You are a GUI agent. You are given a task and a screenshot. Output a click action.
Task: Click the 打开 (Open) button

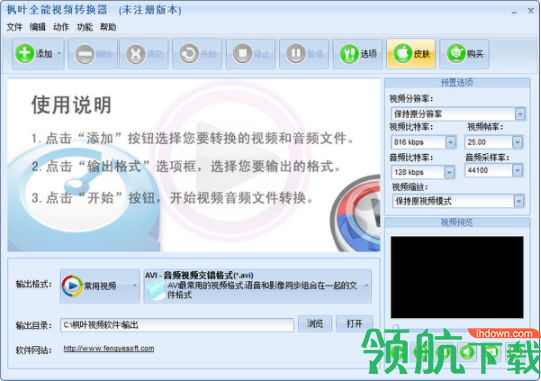354,324
